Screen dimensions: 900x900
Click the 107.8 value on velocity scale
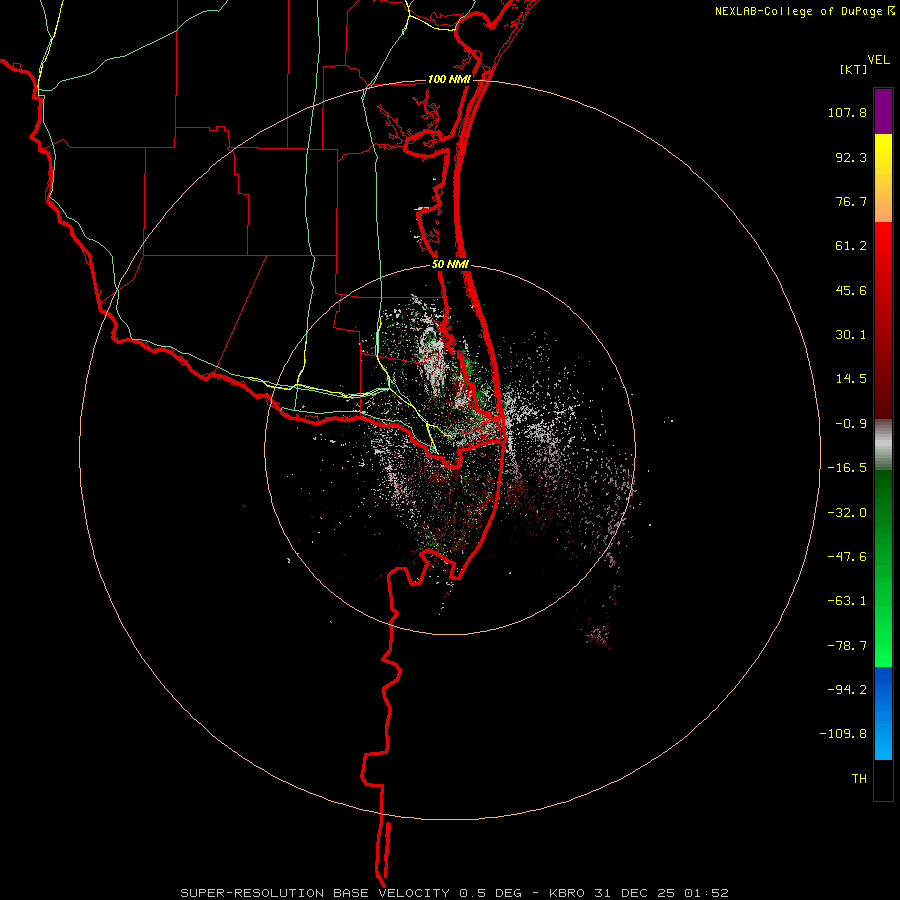(x=847, y=112)
